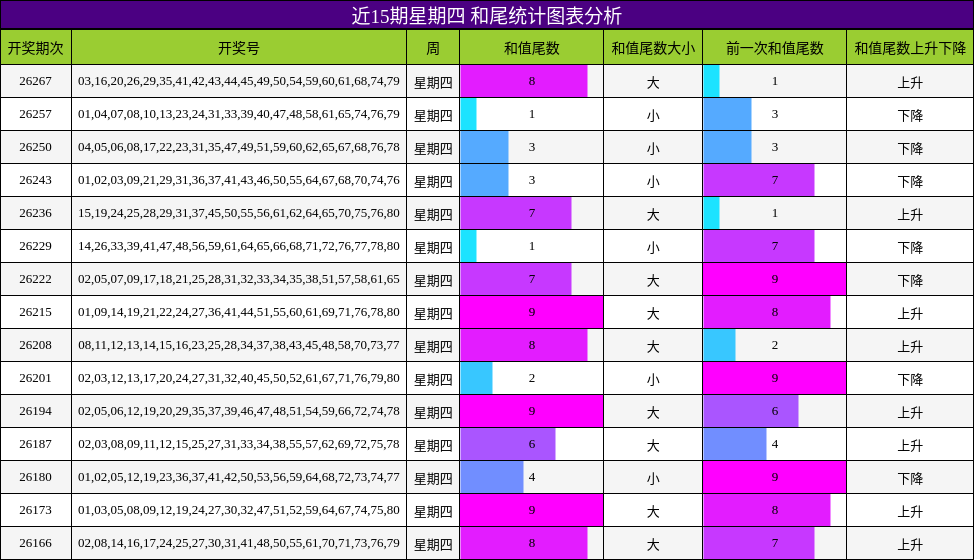
Task: Select period number 26257
Action: (x=35, y=114)
